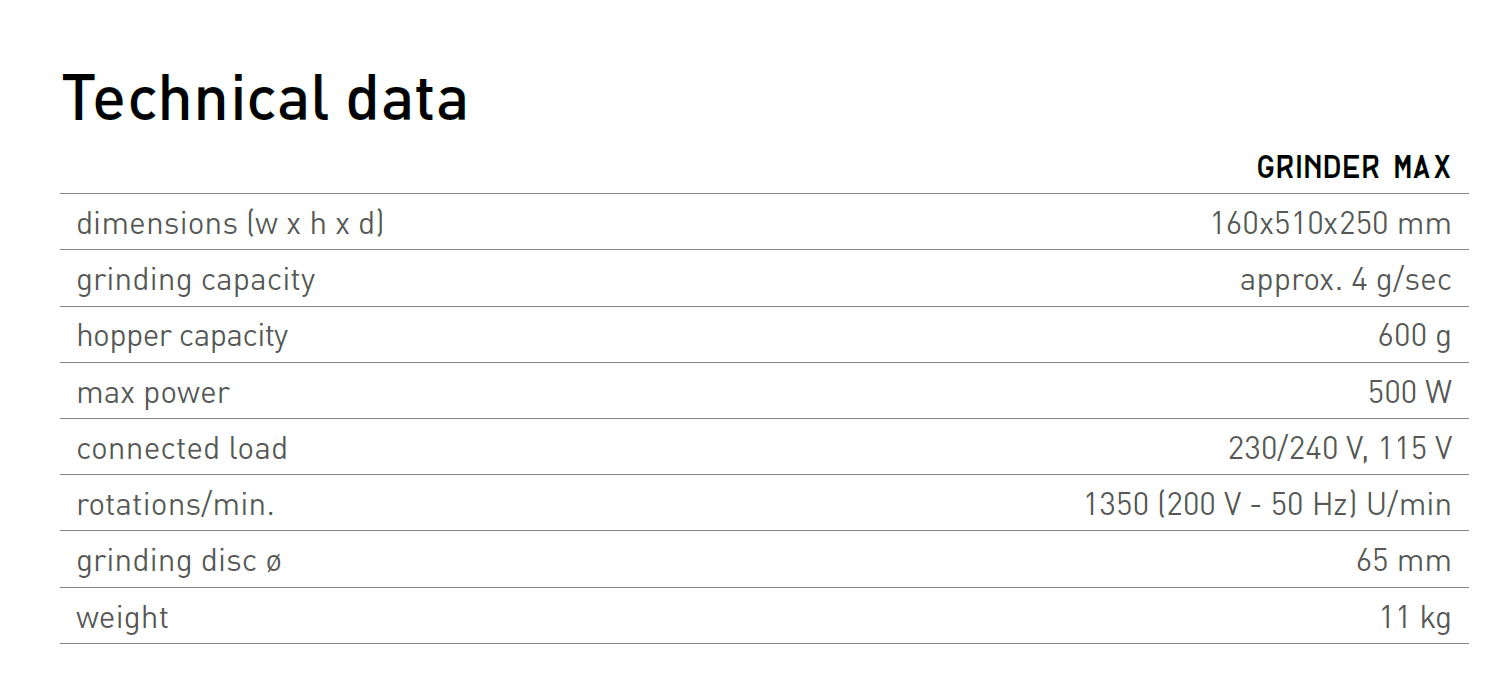
Task: Click the hopper capacity label
Action: (182, 336)
